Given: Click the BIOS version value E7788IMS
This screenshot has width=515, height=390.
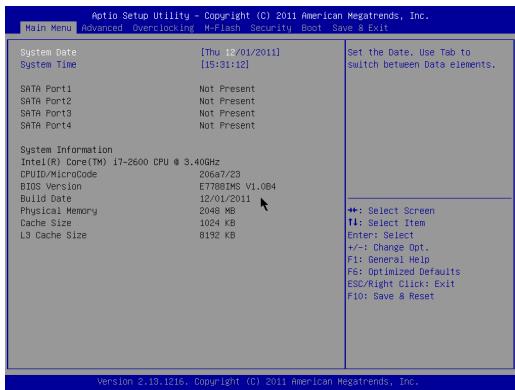Looking at the screenshot, I should pyautogui.click(x=238, y=187).
